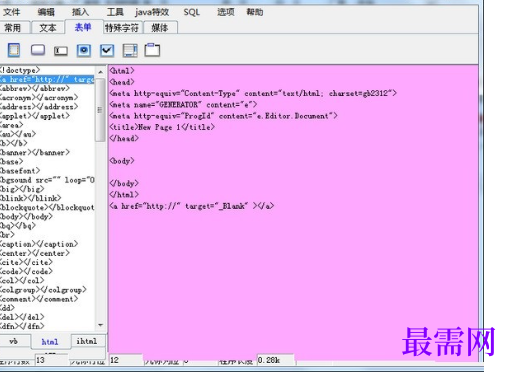Click the <title>New Page 1</title> code line
Viewport: 514px width, 373px height.
click(162, 127)
